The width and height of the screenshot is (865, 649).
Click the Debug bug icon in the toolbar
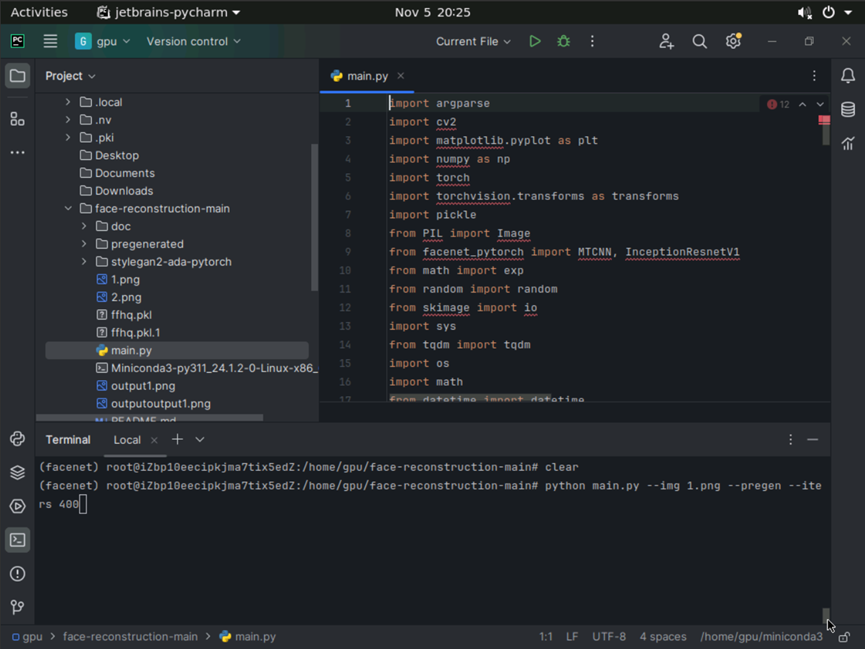[x=564, y=42]
